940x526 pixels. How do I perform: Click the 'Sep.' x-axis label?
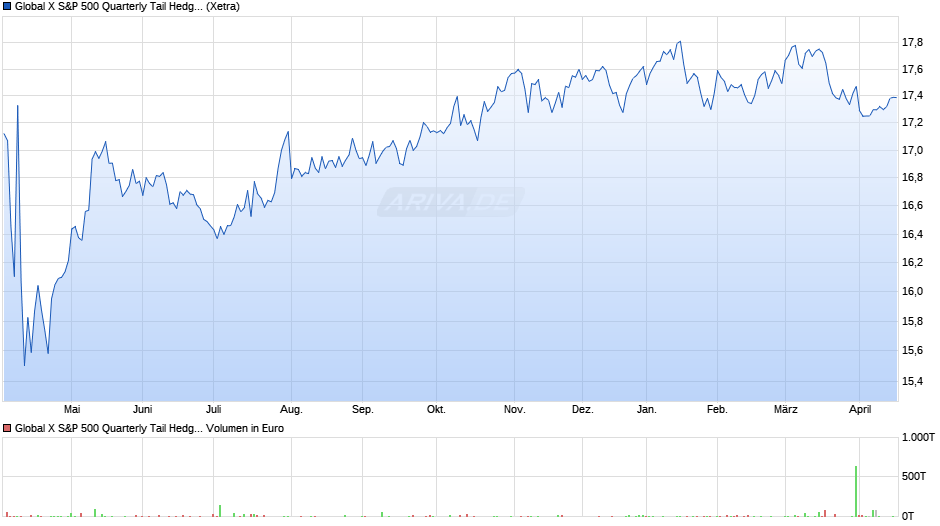coord(363,409)
